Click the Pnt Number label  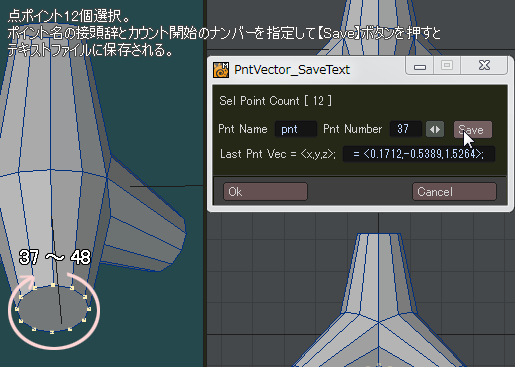(353, 129)
